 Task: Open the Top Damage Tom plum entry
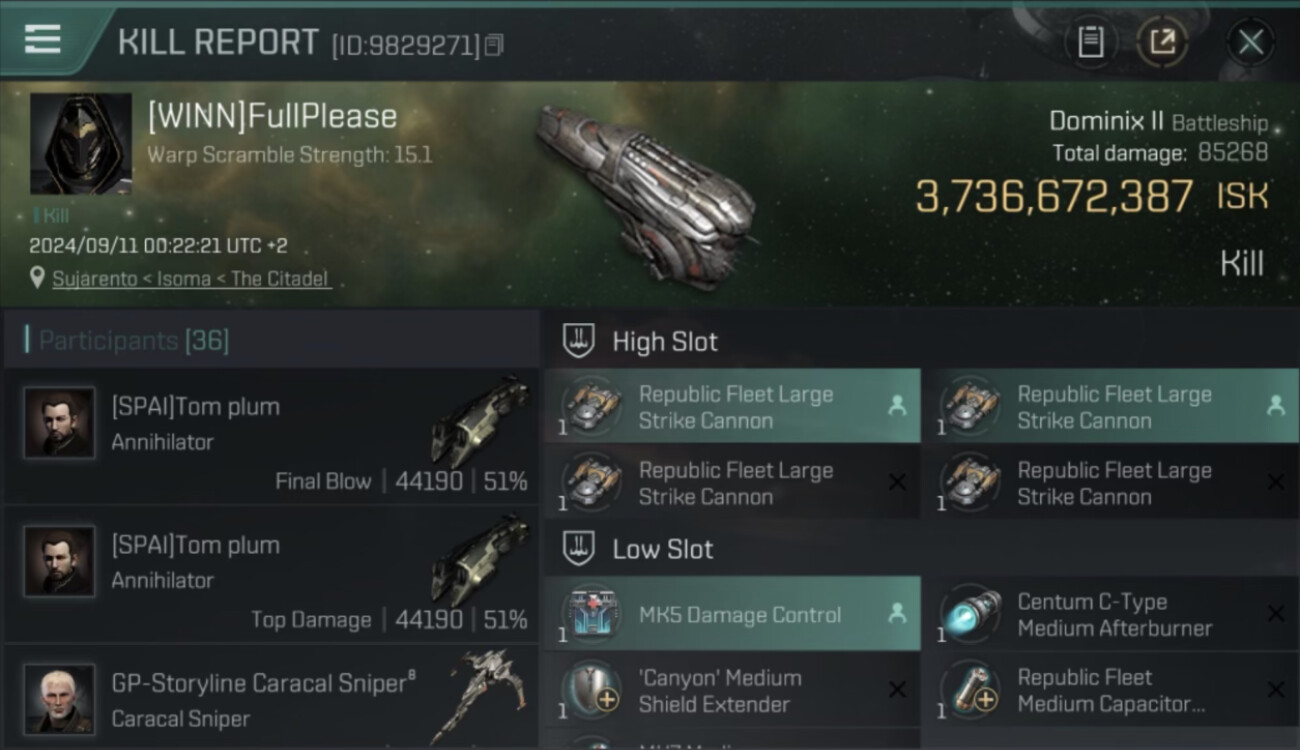click(x=270, y=575)
